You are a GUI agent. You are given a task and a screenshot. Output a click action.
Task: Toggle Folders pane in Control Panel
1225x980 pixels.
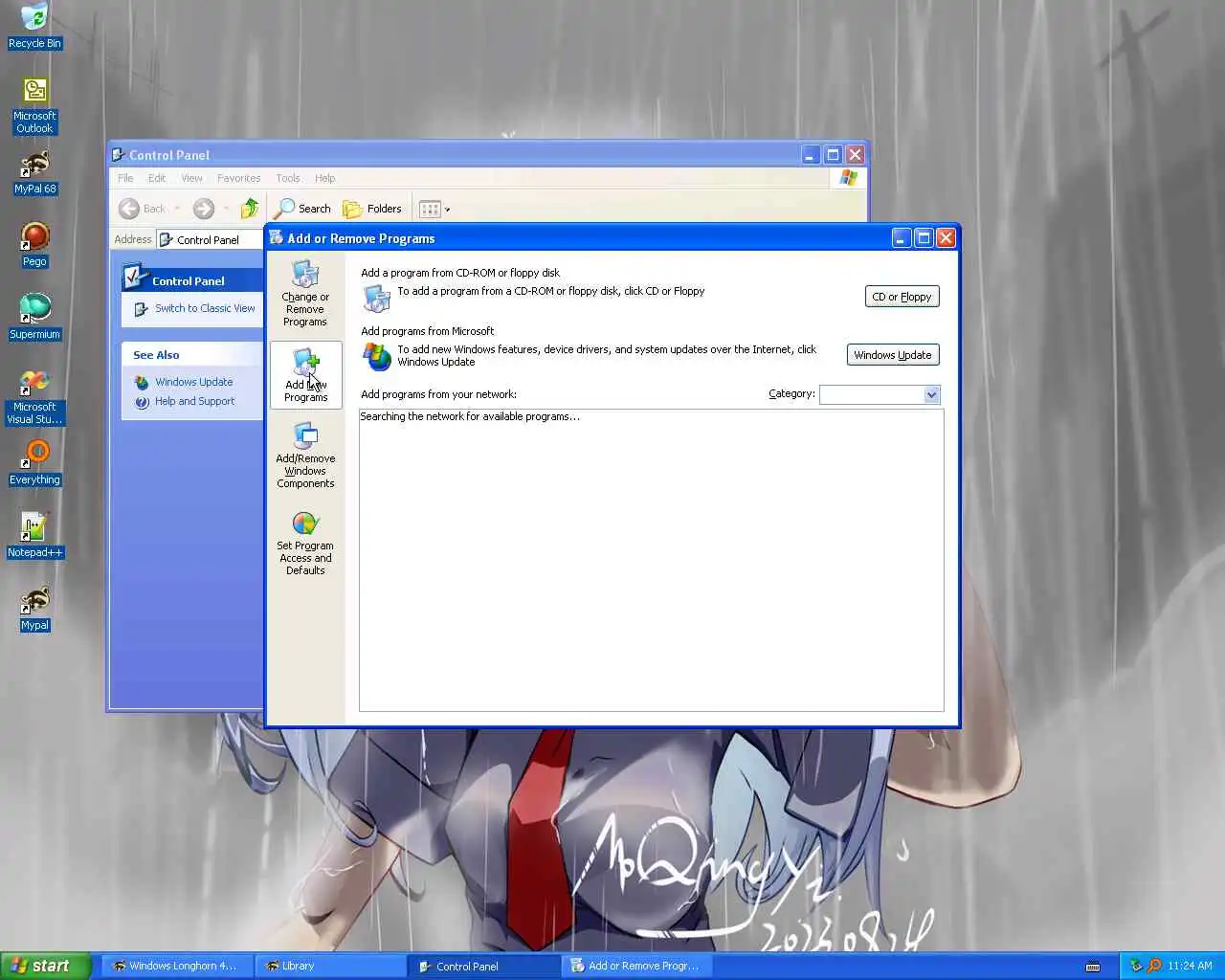[373, 209]
